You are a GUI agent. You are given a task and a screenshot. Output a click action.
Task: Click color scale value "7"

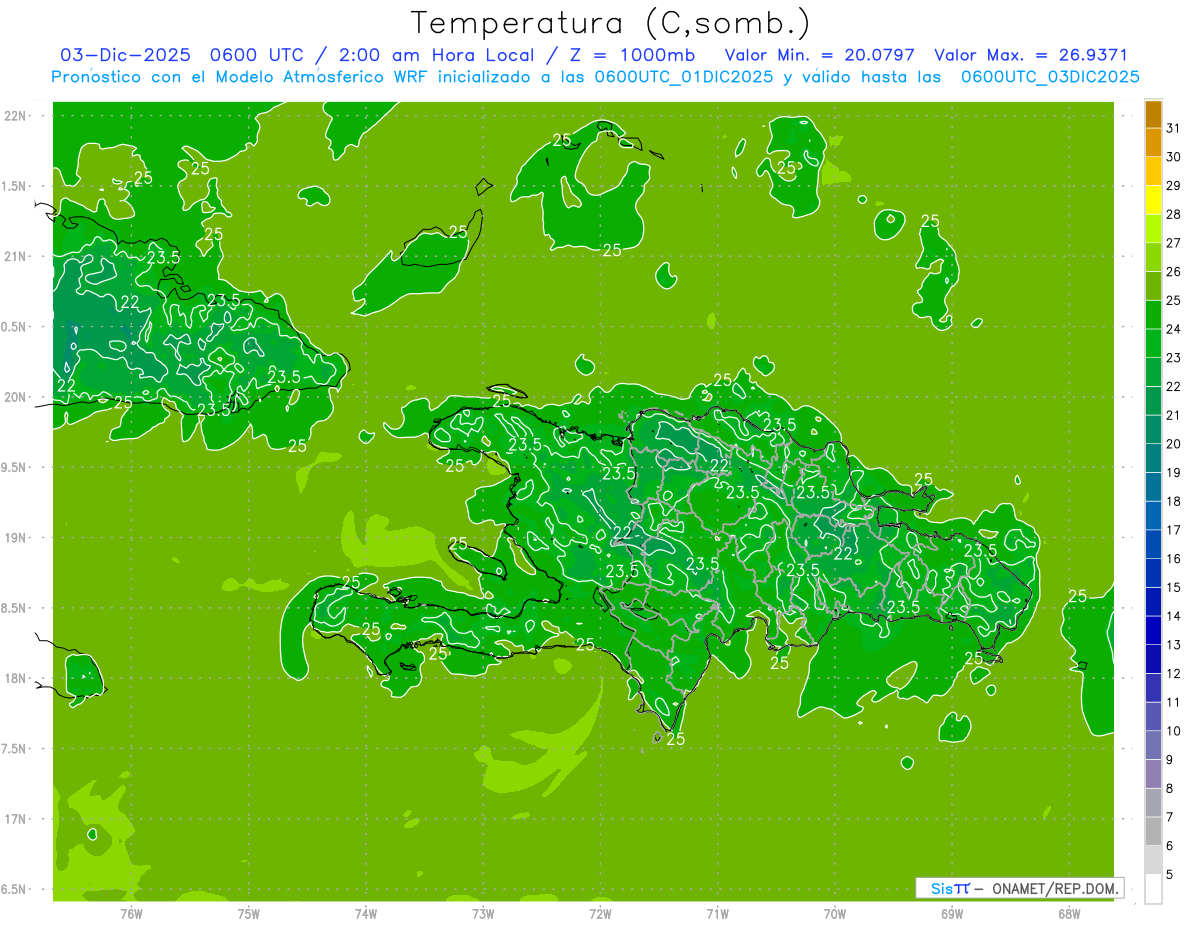[1169, 819]
